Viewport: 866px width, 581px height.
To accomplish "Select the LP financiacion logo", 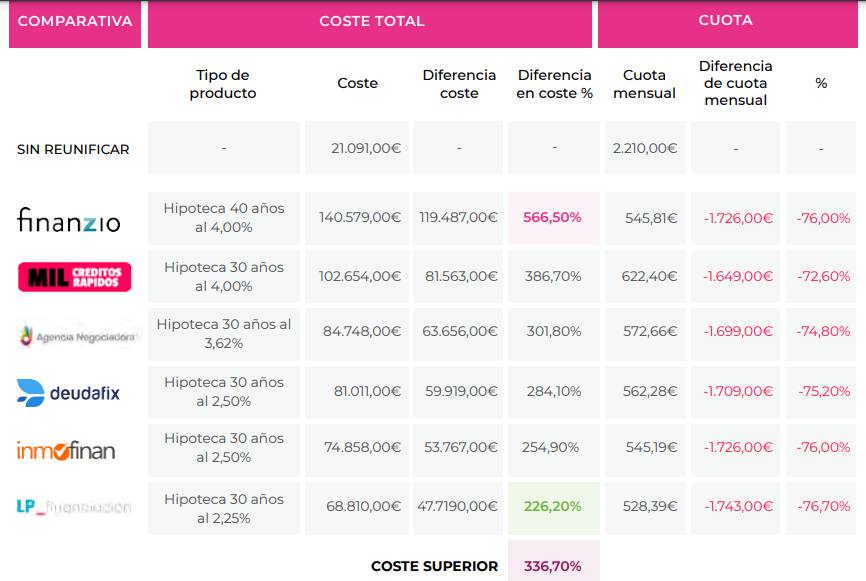I will pos(73,507).
